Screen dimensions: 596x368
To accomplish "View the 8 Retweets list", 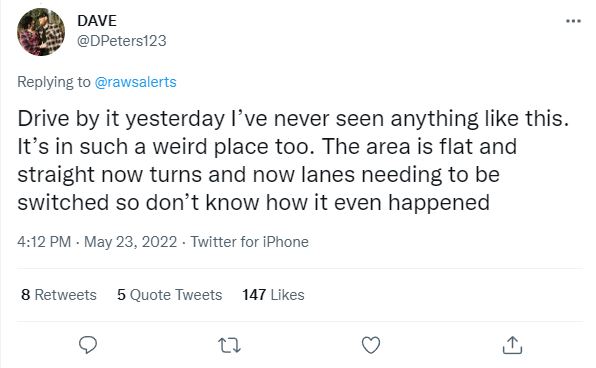I will coord(59,295).
